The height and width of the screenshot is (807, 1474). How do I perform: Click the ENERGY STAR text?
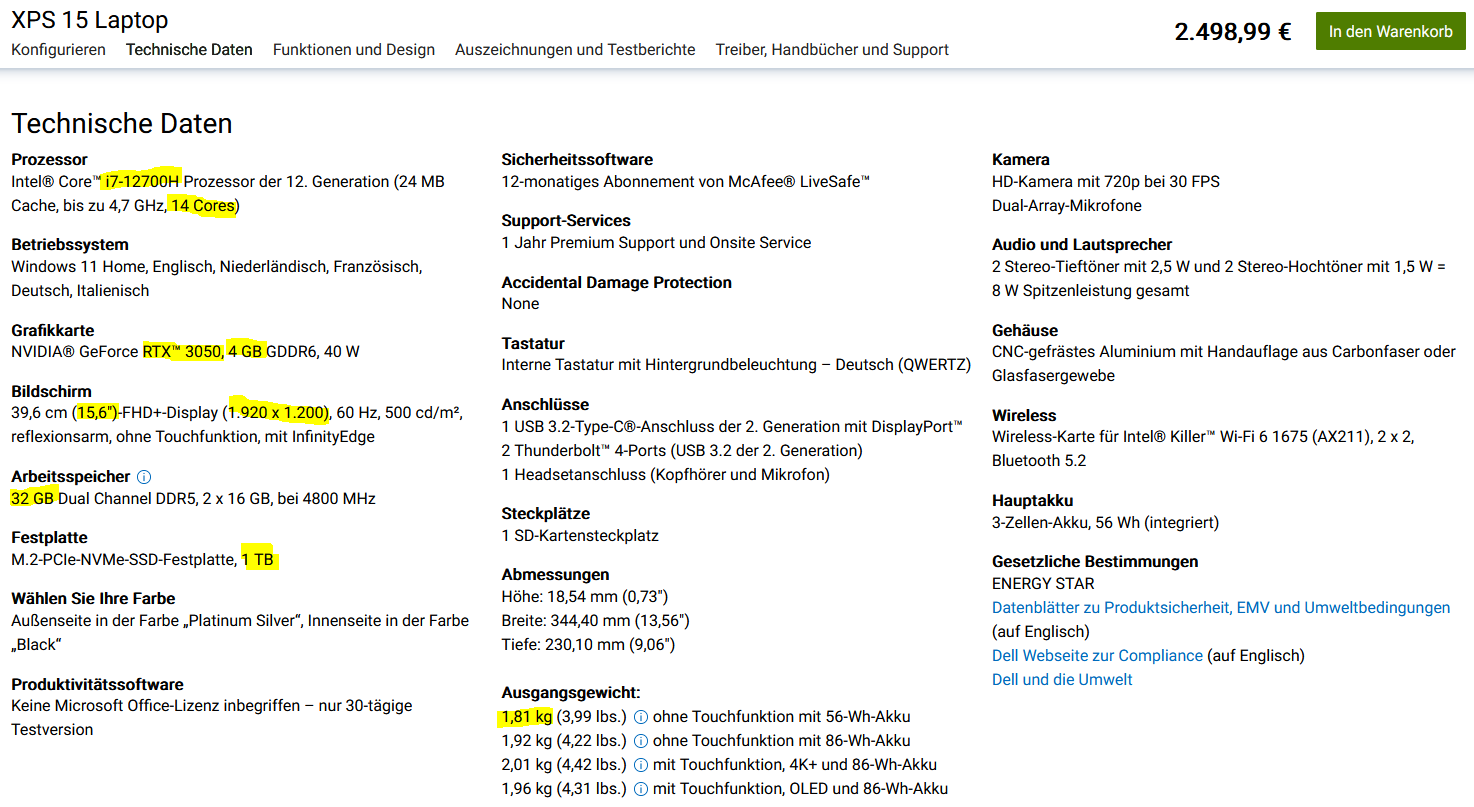[x=1043, y=583]
